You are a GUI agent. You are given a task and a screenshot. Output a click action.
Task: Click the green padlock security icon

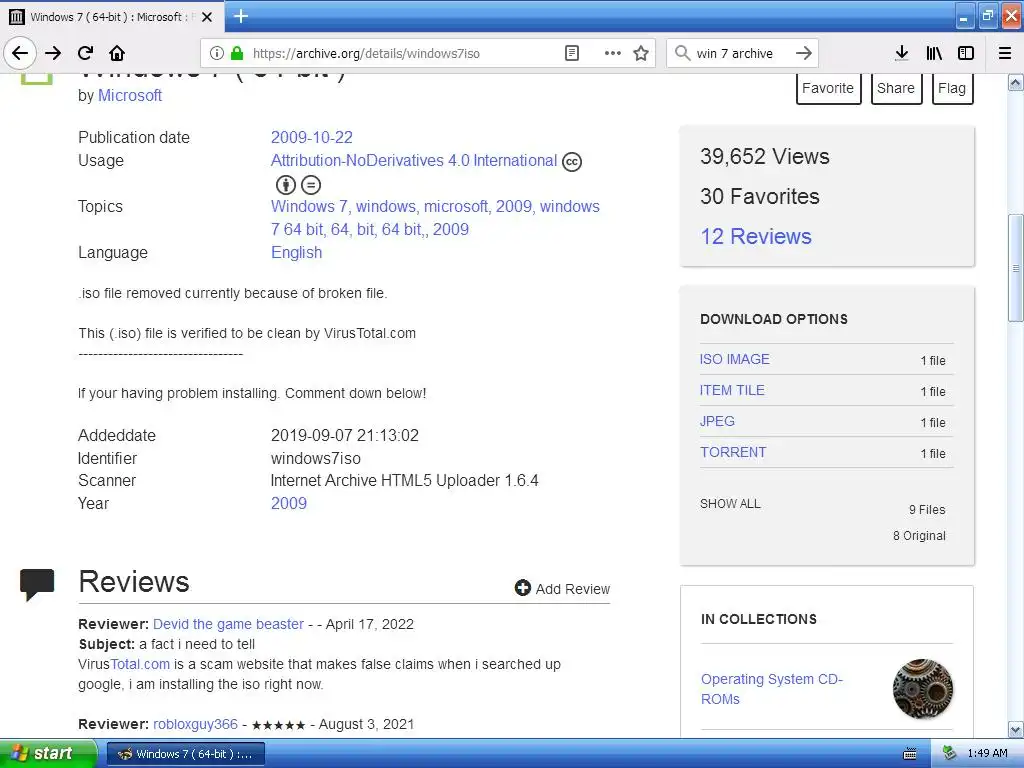click(x=237, y=53)
